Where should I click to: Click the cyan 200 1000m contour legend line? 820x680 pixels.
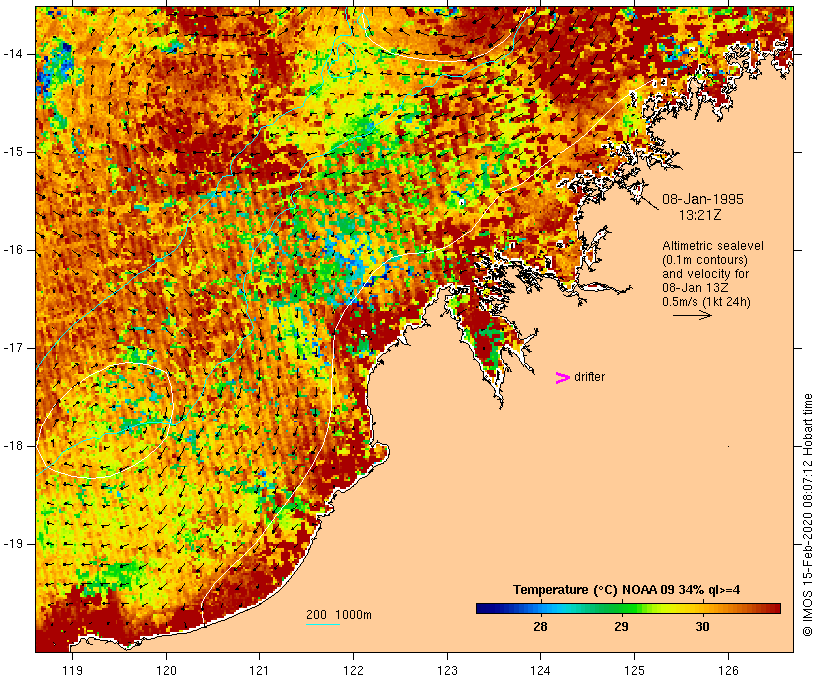pyautogui.click(x=323, y=624)
